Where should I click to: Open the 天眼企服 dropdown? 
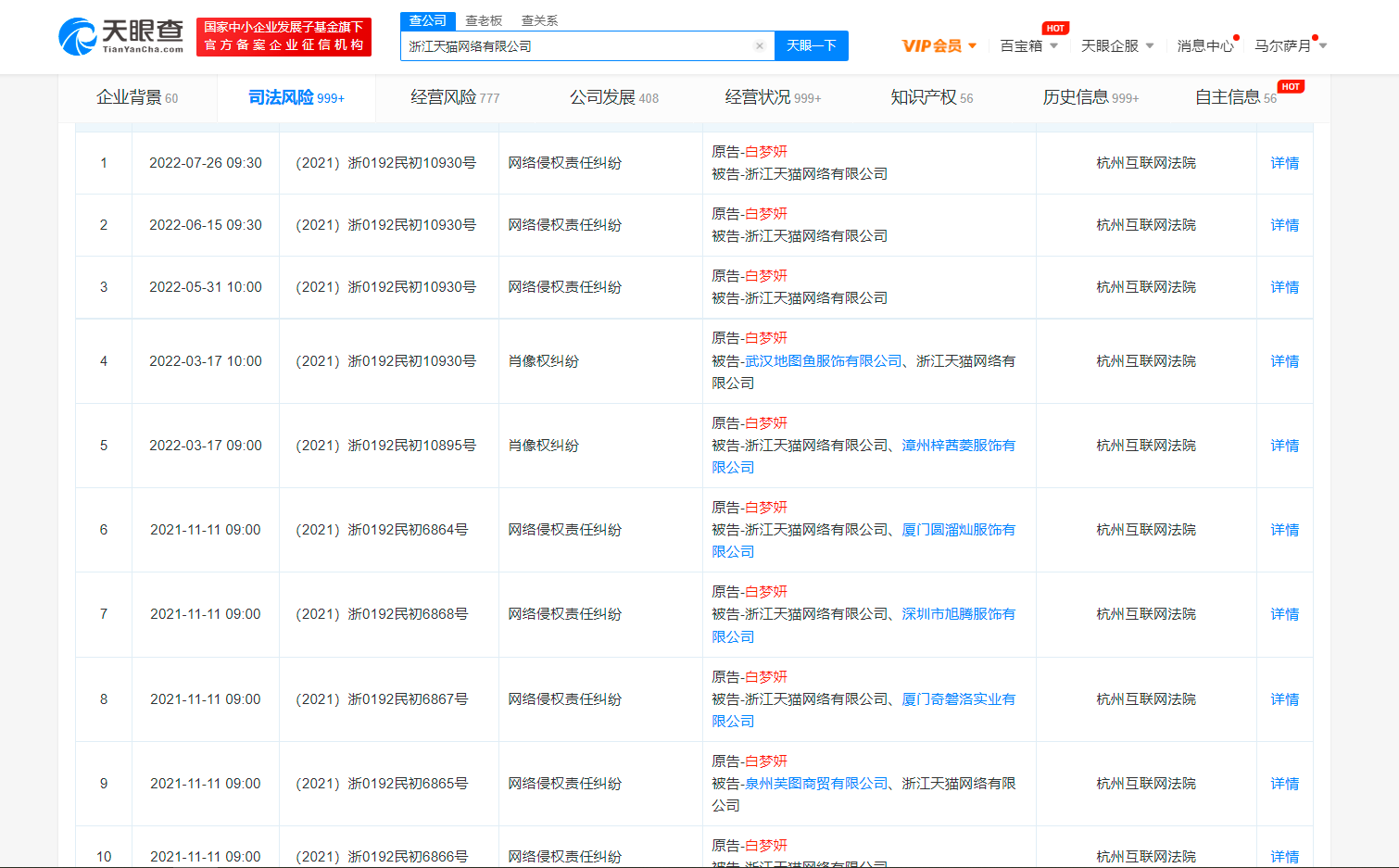tap(1117, 45)
